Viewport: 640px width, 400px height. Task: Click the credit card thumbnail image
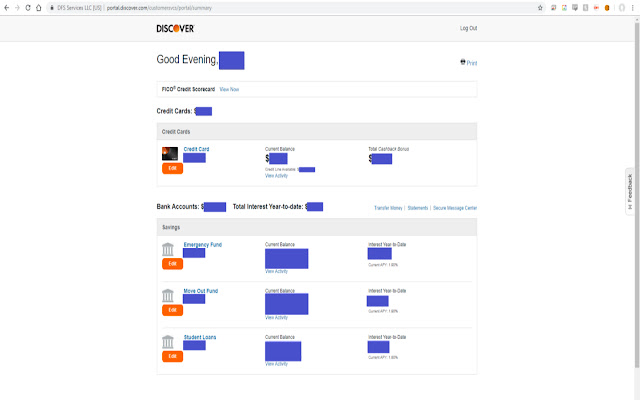[x=170, y=153]
